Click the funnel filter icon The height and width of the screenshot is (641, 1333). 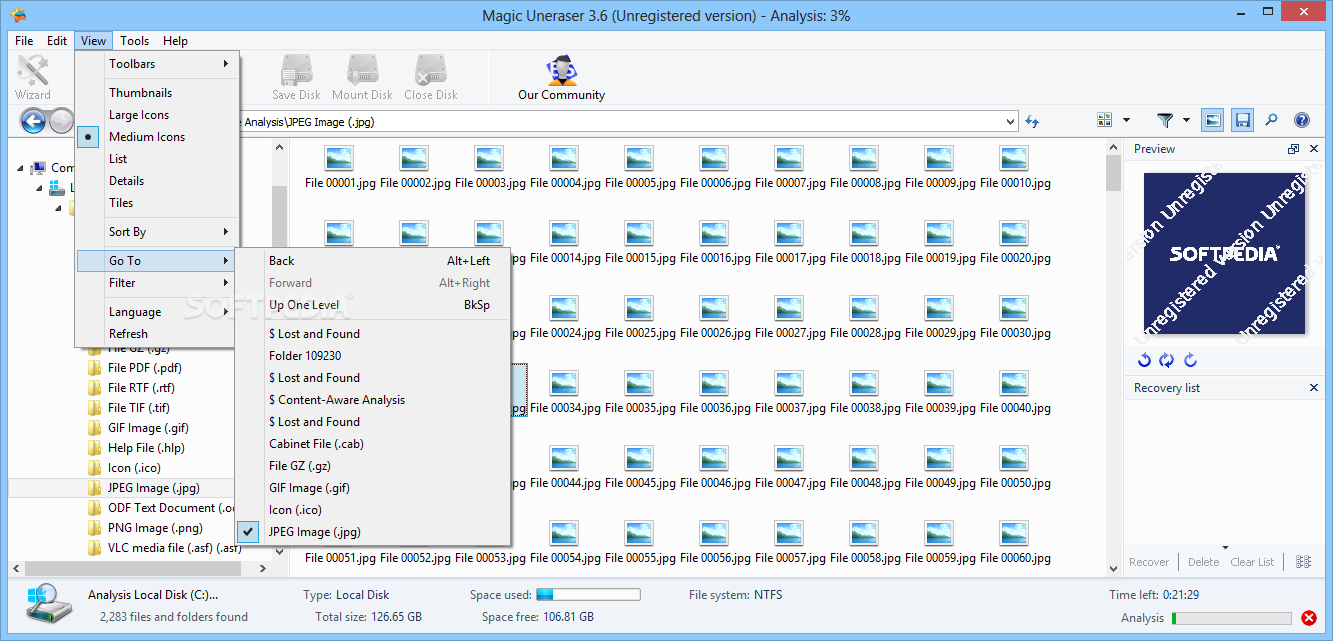click(x=1165, y=120)
